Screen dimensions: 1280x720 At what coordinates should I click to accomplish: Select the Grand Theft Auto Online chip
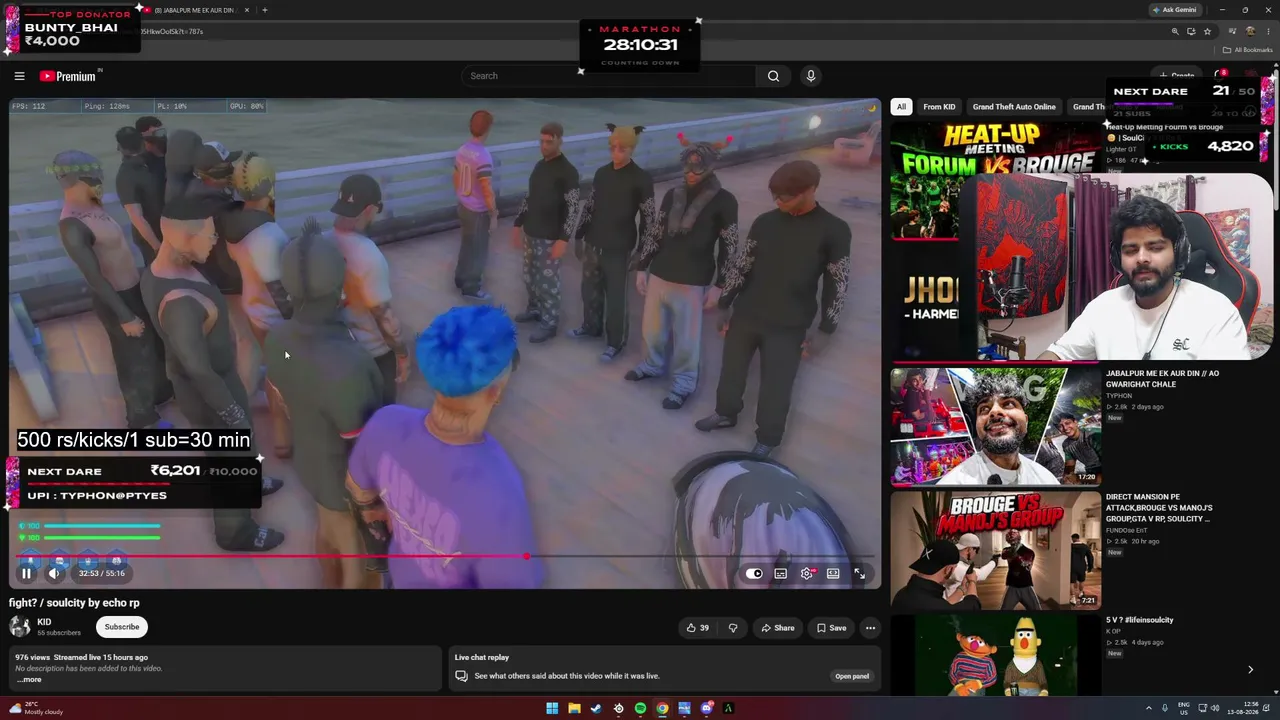coord(1014,107)
